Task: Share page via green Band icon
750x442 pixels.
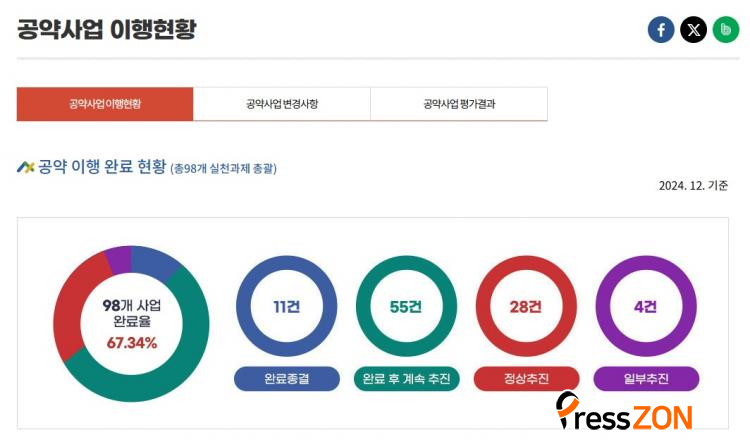Action: [x=726, y=30]
